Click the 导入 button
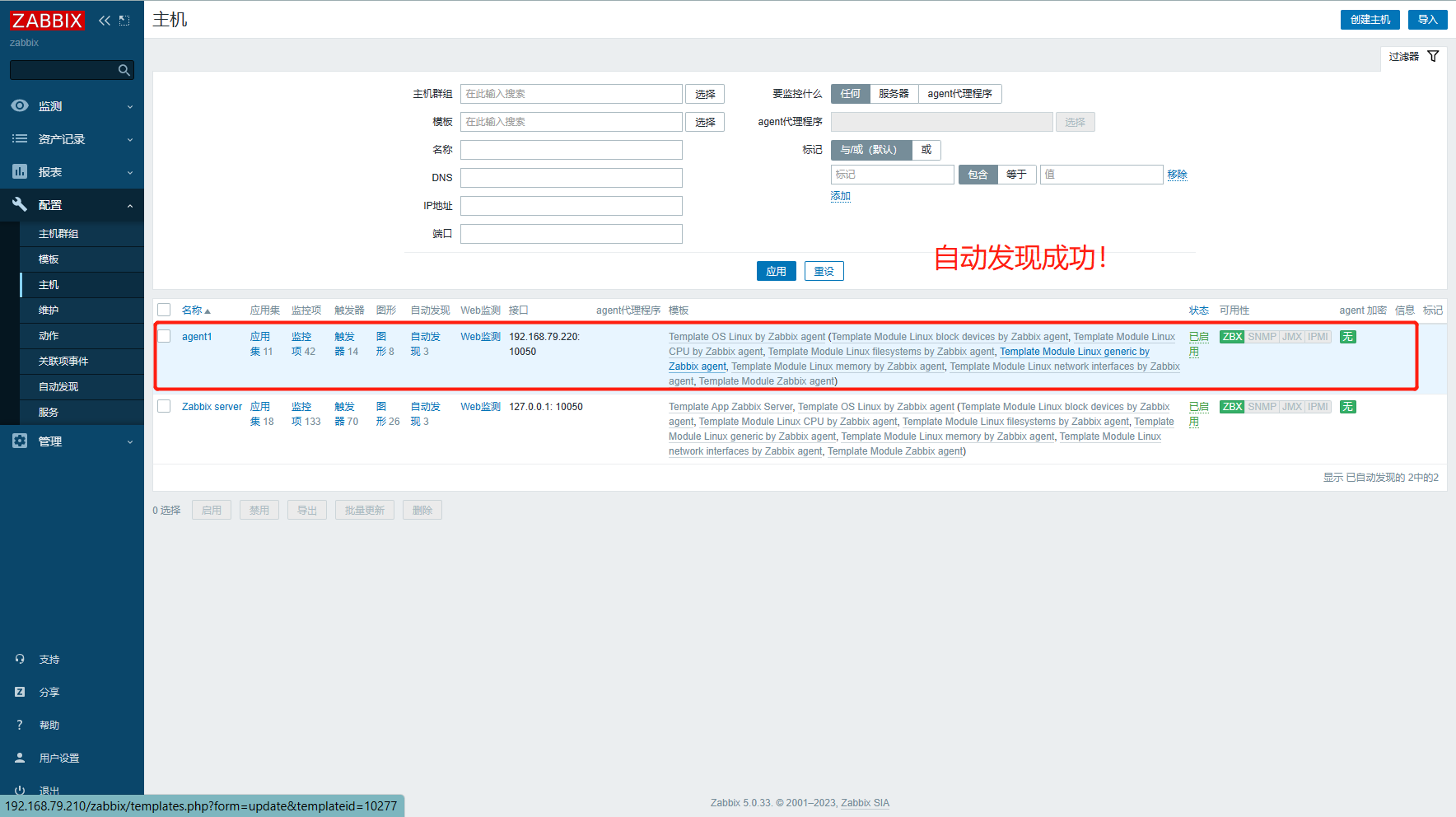 tap(1427, 20)
